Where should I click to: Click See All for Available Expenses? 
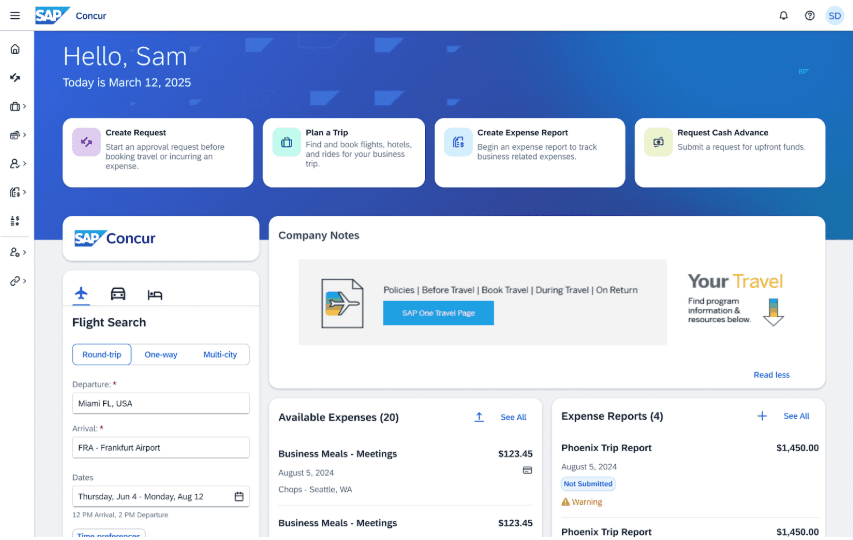coord(513,417)
